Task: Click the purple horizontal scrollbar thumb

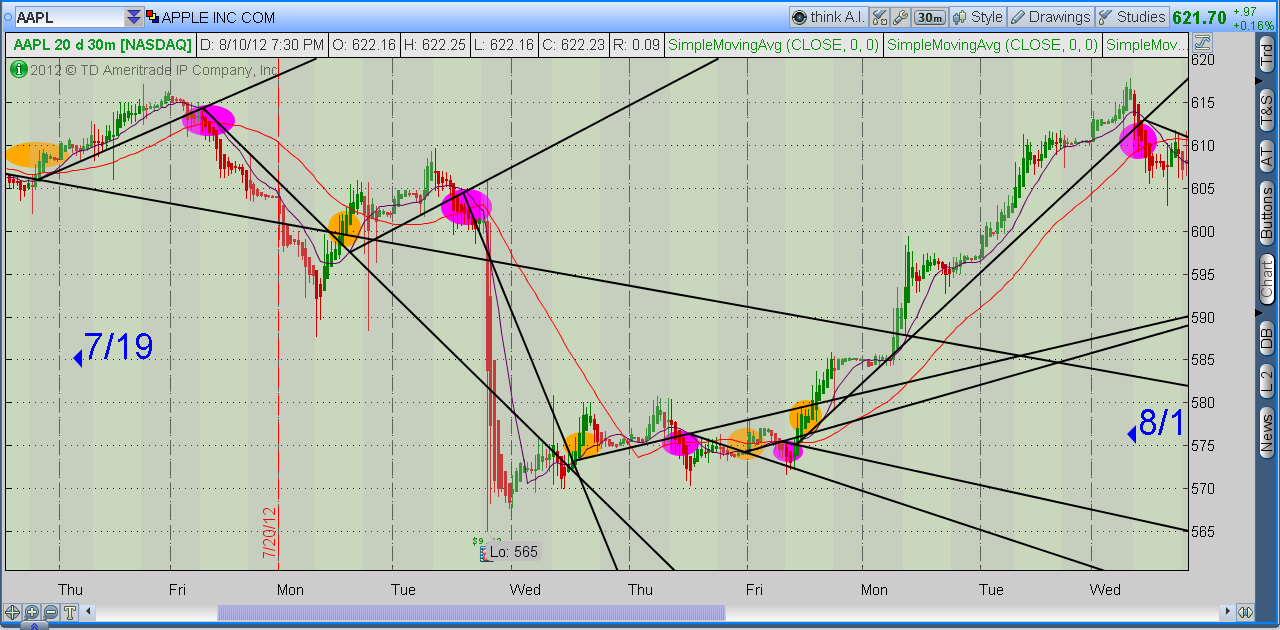Action: pos(471,612)
